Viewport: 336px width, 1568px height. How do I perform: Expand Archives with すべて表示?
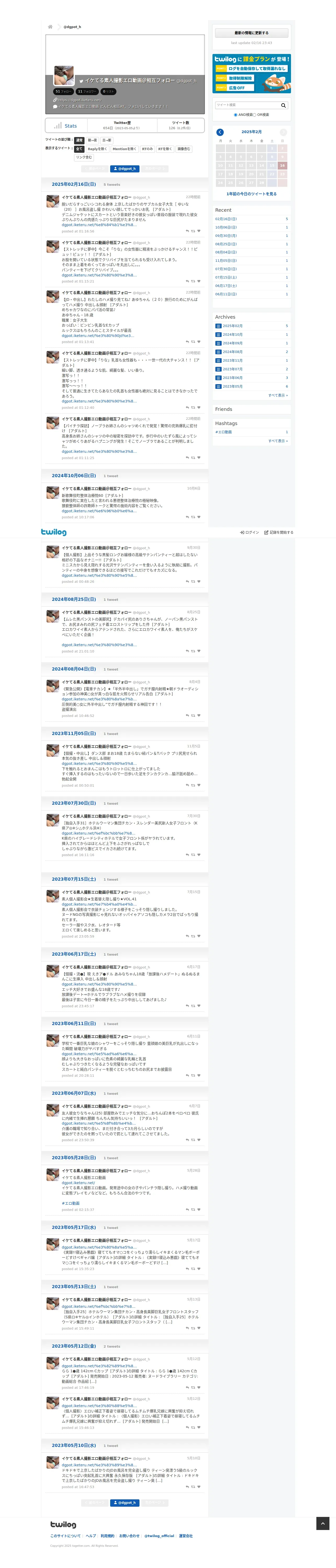(278, 395)
